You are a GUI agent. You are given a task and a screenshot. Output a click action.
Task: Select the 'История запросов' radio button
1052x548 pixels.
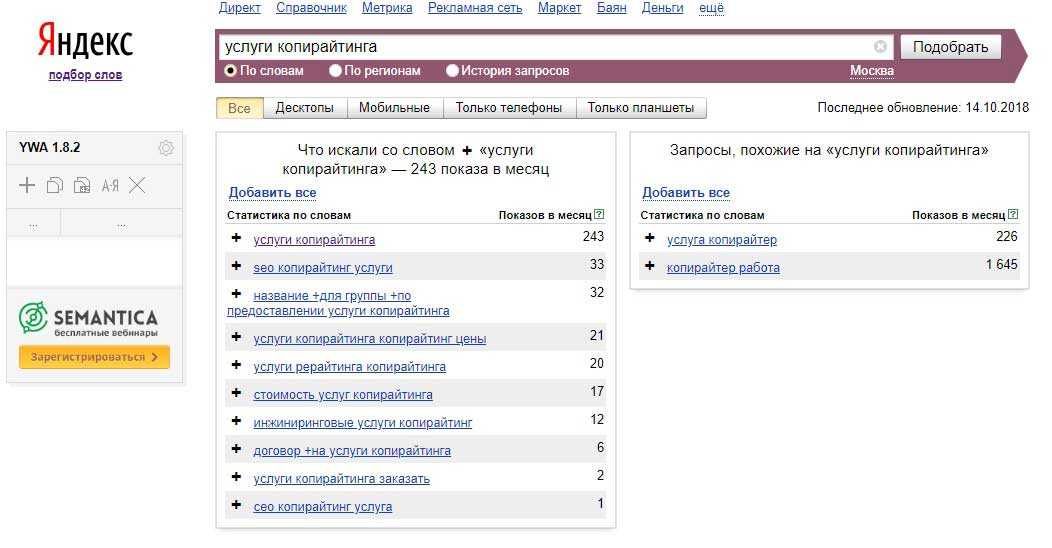[x=453, y=71]
